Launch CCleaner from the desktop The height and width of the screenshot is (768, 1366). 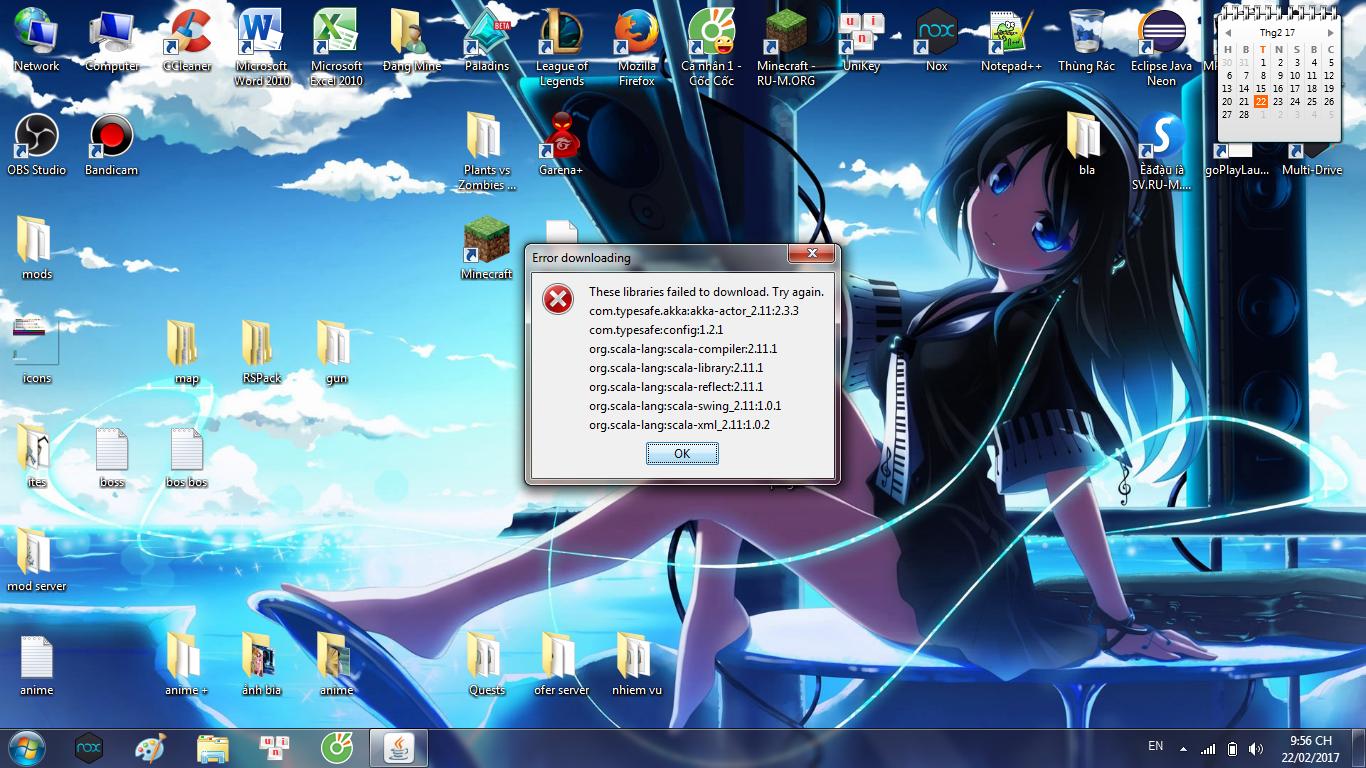(x=187, y=41)
